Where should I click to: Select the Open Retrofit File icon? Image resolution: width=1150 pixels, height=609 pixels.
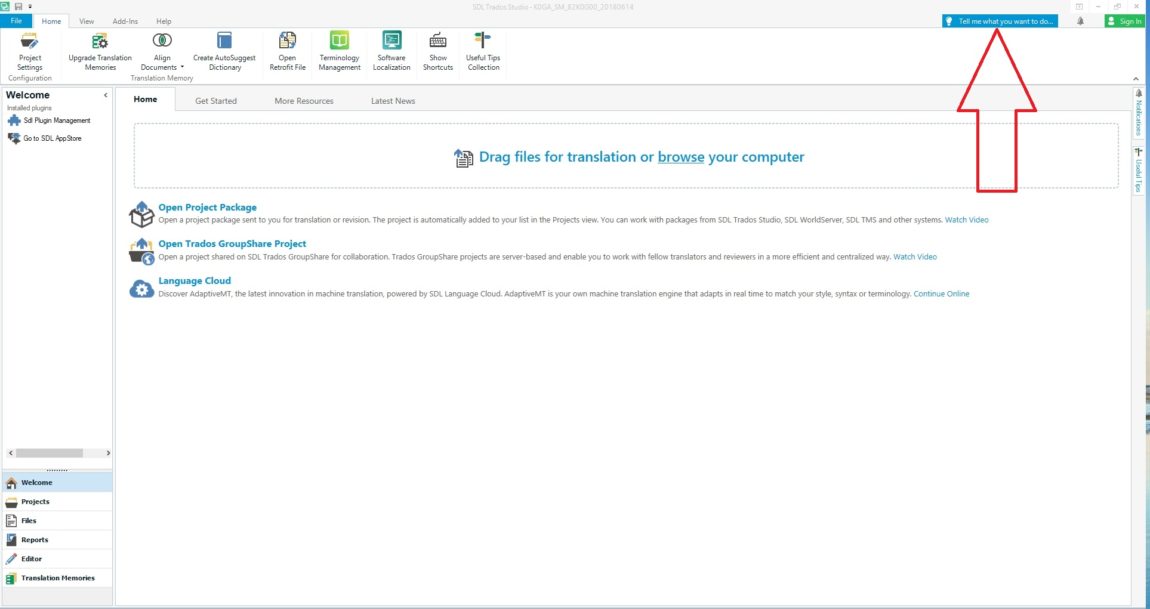click(288, 40)
